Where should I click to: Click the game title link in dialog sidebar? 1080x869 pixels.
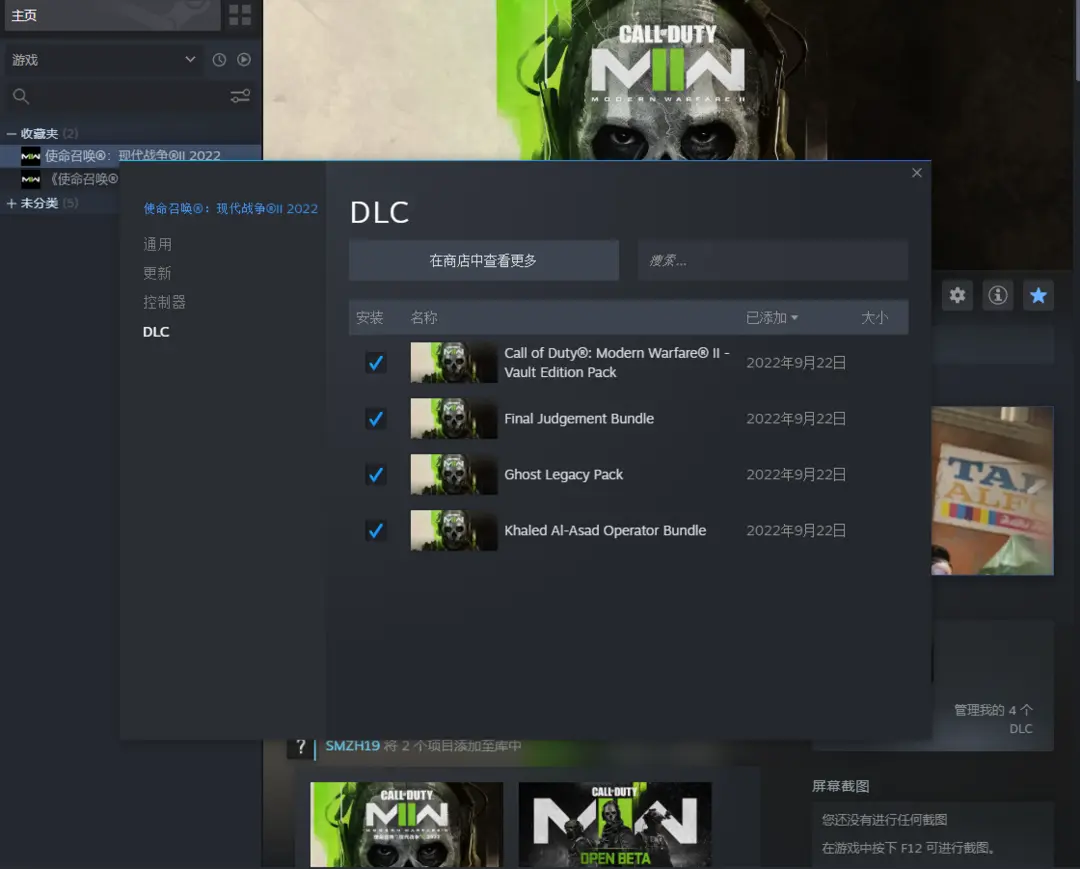[x=231, y=209]
